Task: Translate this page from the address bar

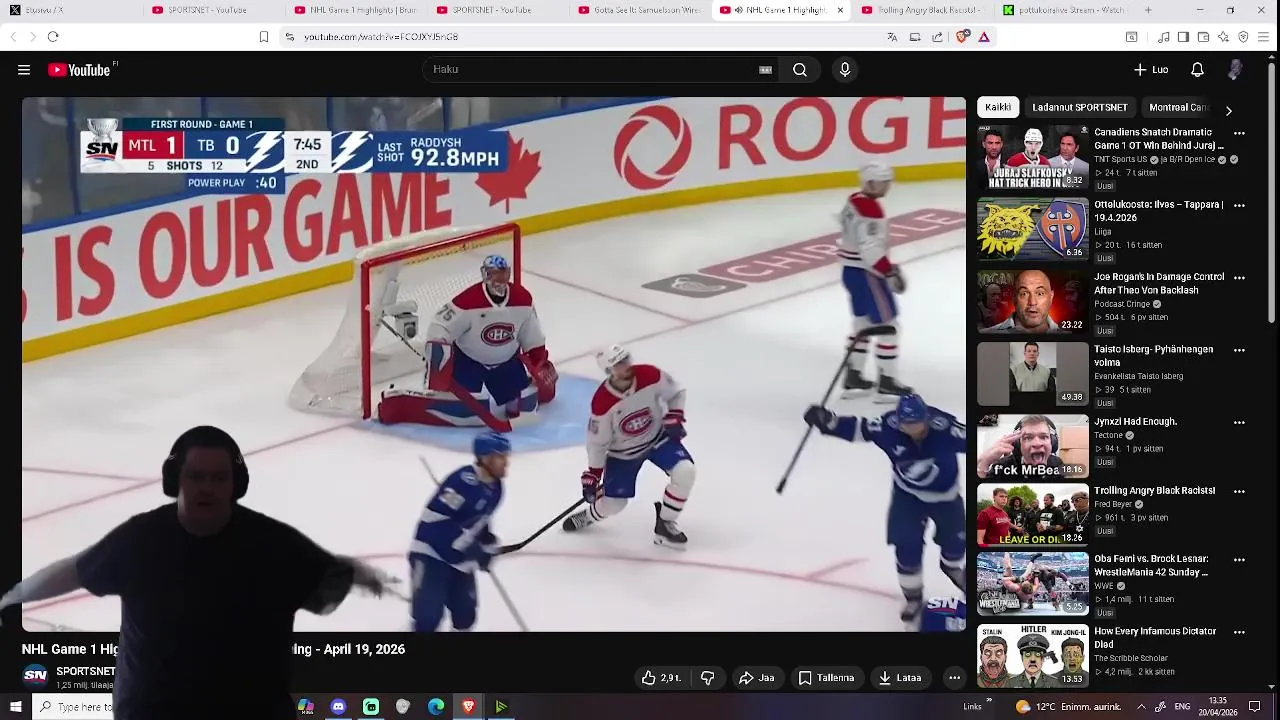Action: [x=892, y=37]
